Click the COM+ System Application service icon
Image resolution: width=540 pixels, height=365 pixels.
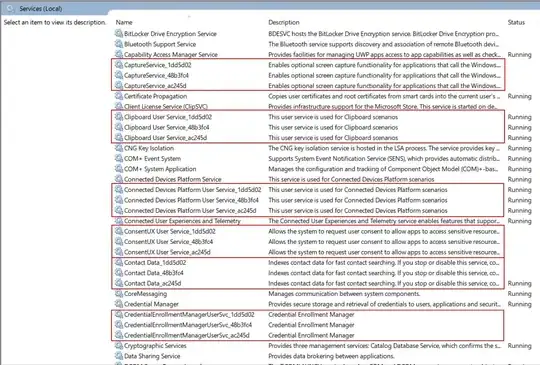click(x=119, y=168)
